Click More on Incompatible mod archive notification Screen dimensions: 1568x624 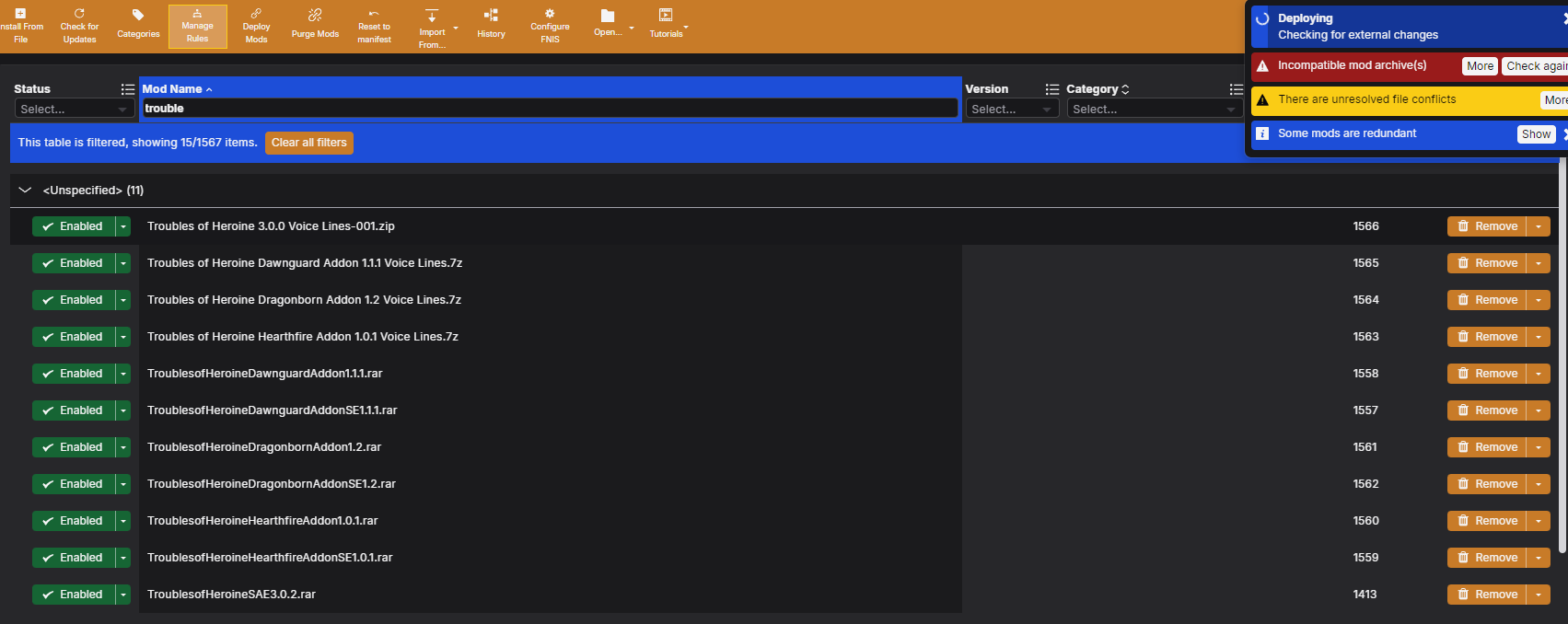point(1480,65)
